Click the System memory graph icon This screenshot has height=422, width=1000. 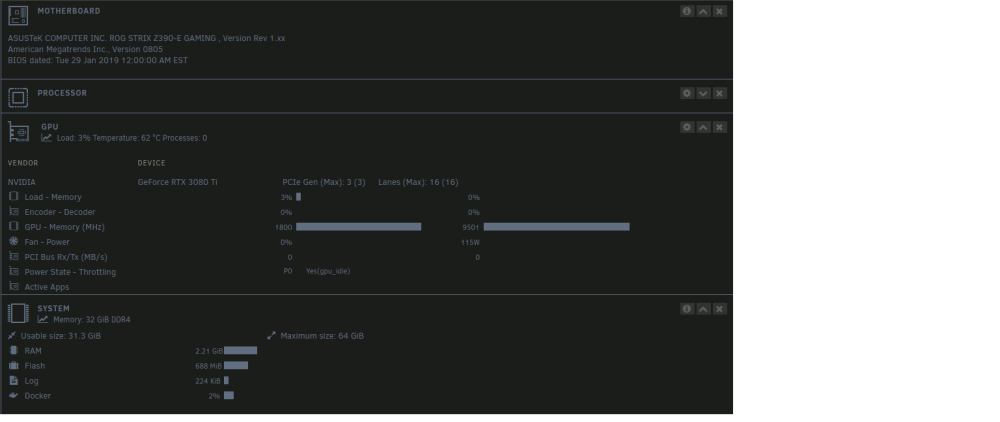click(43, 319)
